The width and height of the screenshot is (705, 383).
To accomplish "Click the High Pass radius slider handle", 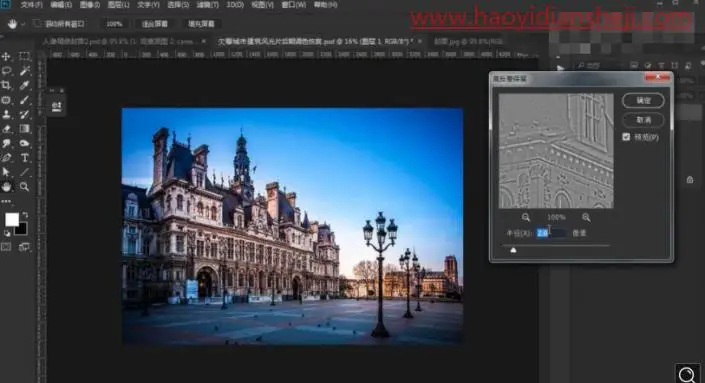I will [x=513, y=250].
